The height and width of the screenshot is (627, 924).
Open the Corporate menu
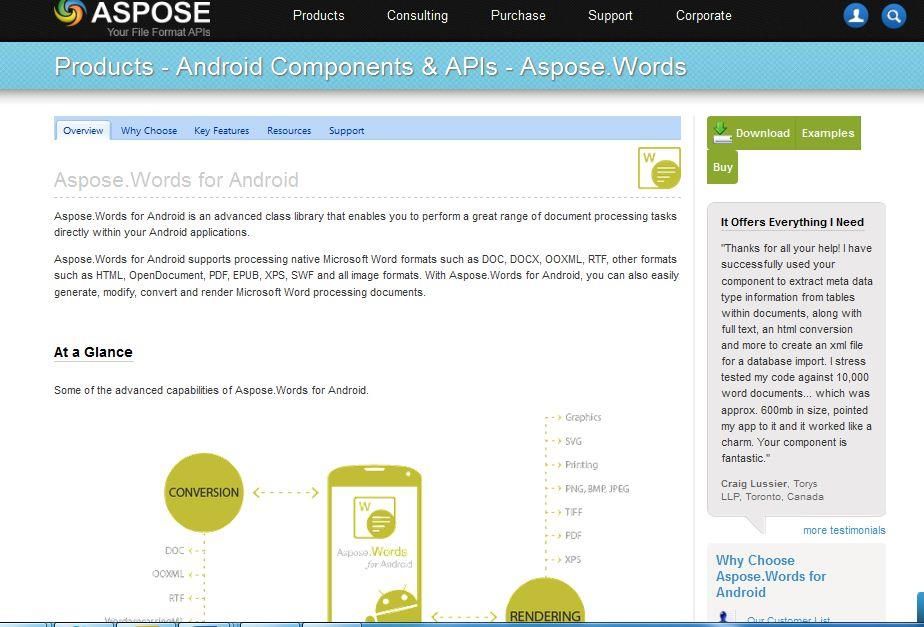(703, 16)
